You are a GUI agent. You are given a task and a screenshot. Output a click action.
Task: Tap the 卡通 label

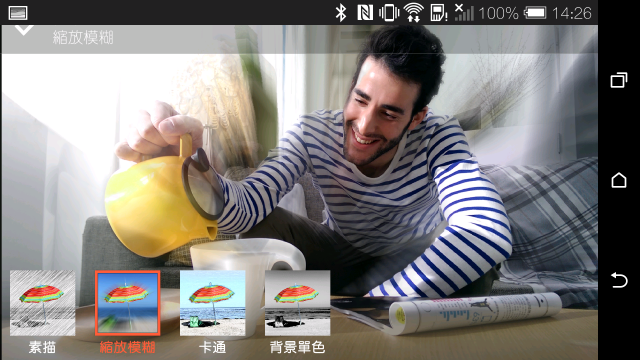pyautogui.click(x=212, y=347)
